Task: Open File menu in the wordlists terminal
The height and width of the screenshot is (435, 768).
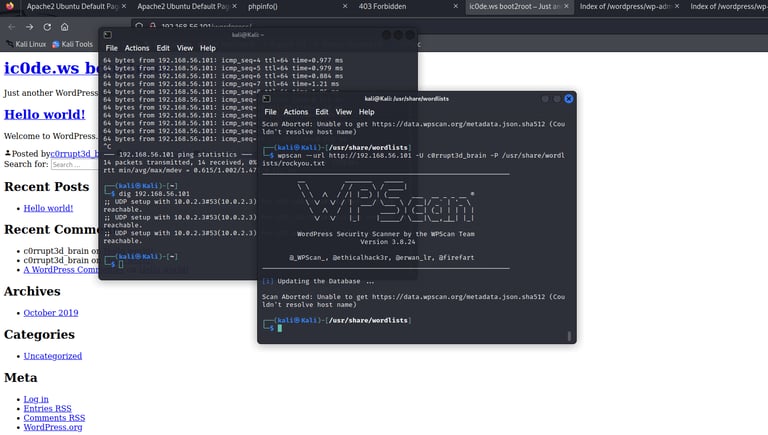Action: coord(270,112)
